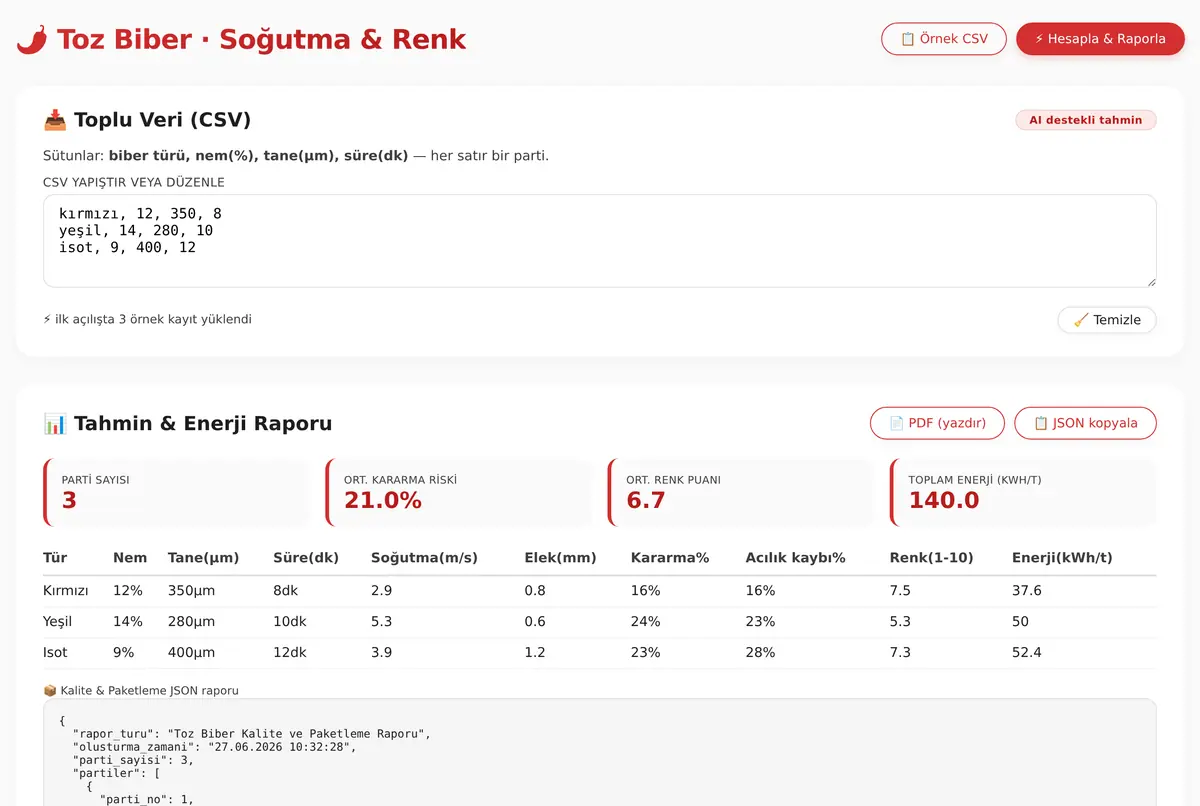Click the Kararma% column header
The height and width of the screenshot is (806, 1200).
pos(670,557)
